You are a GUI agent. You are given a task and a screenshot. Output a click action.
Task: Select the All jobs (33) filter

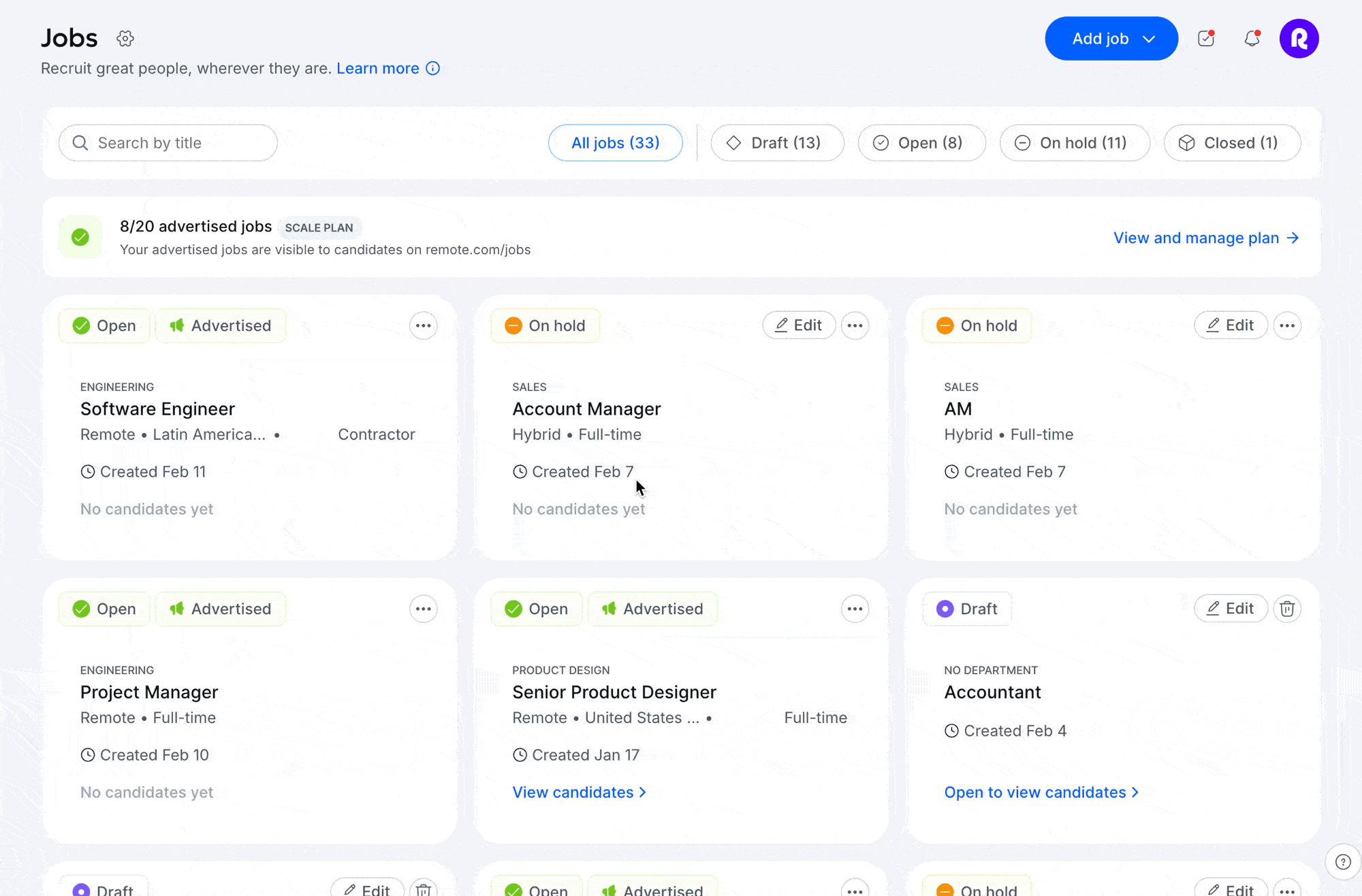tap(616, 143)
